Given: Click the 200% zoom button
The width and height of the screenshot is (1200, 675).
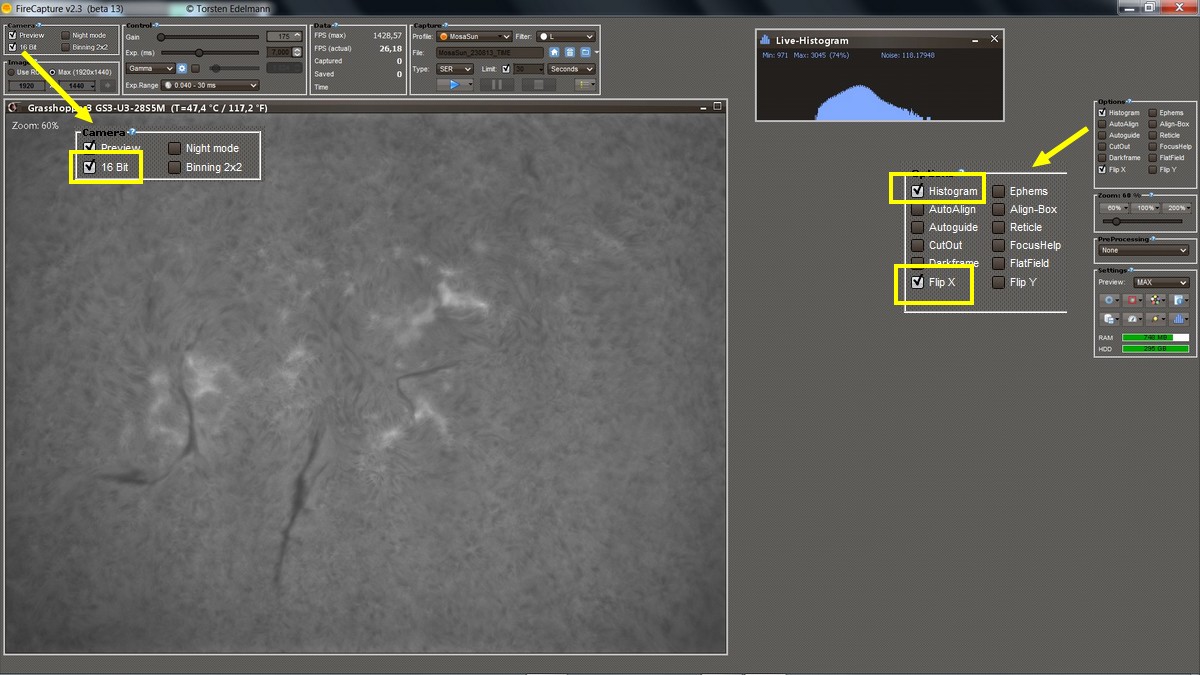Looking at the screenshot, I should tap(1176, 208).
